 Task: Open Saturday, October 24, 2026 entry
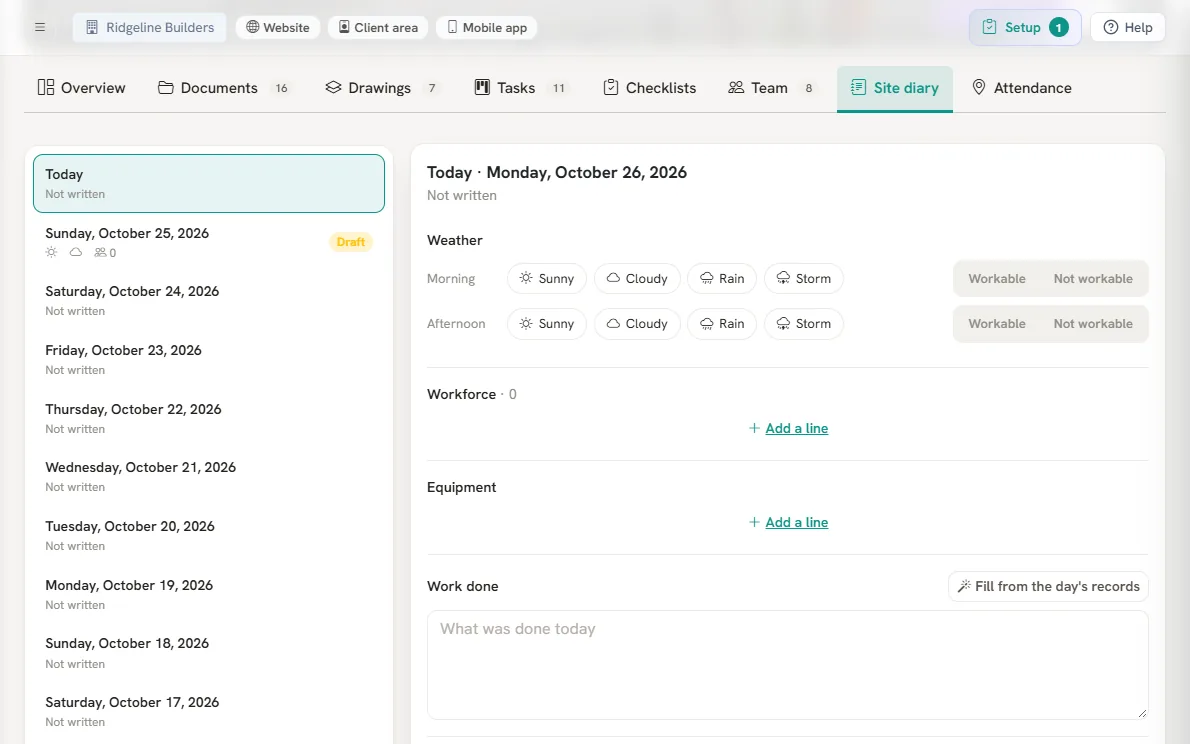coord(209,301)
